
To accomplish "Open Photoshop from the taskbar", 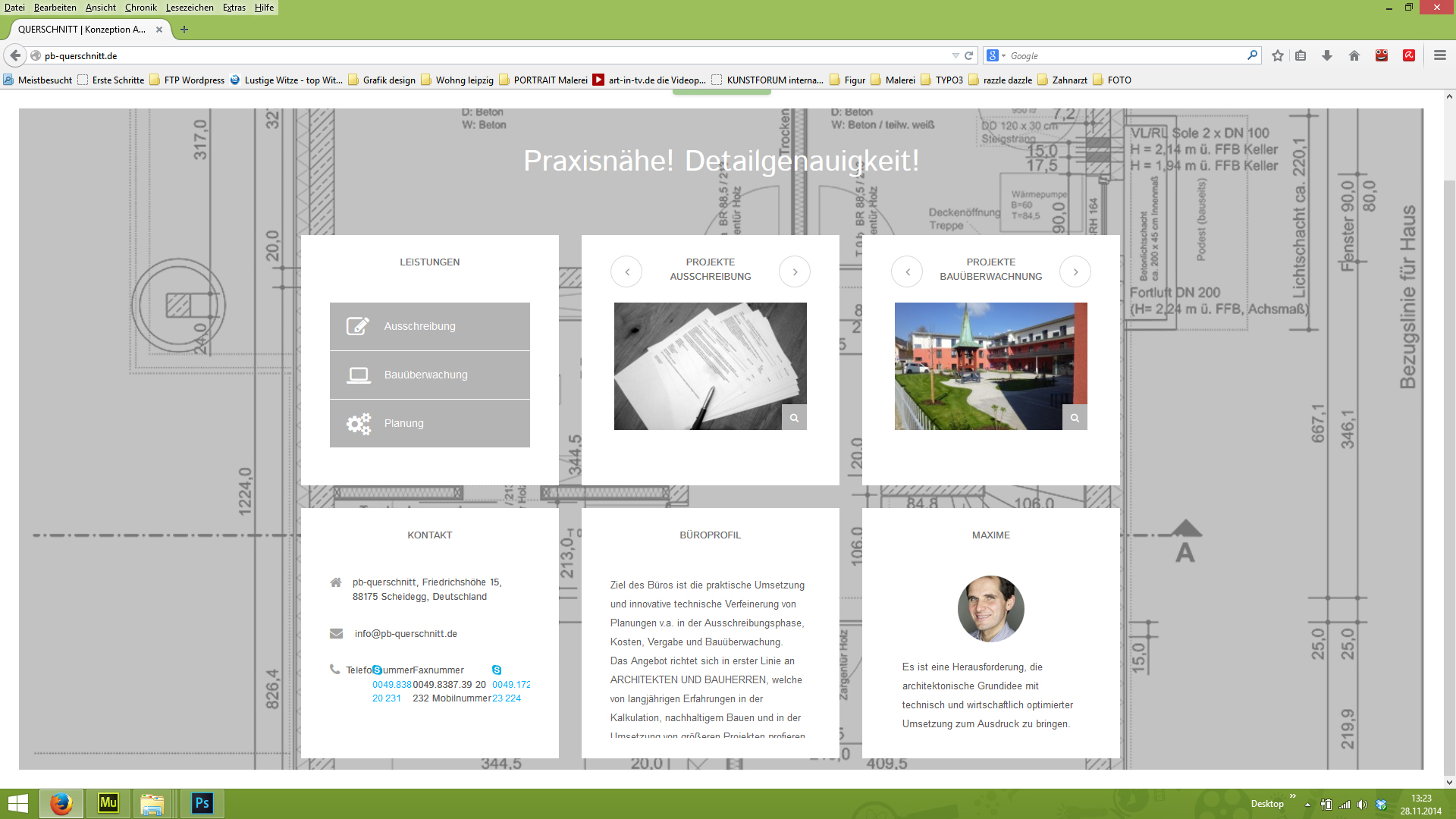I will click(x=202, y=803).
